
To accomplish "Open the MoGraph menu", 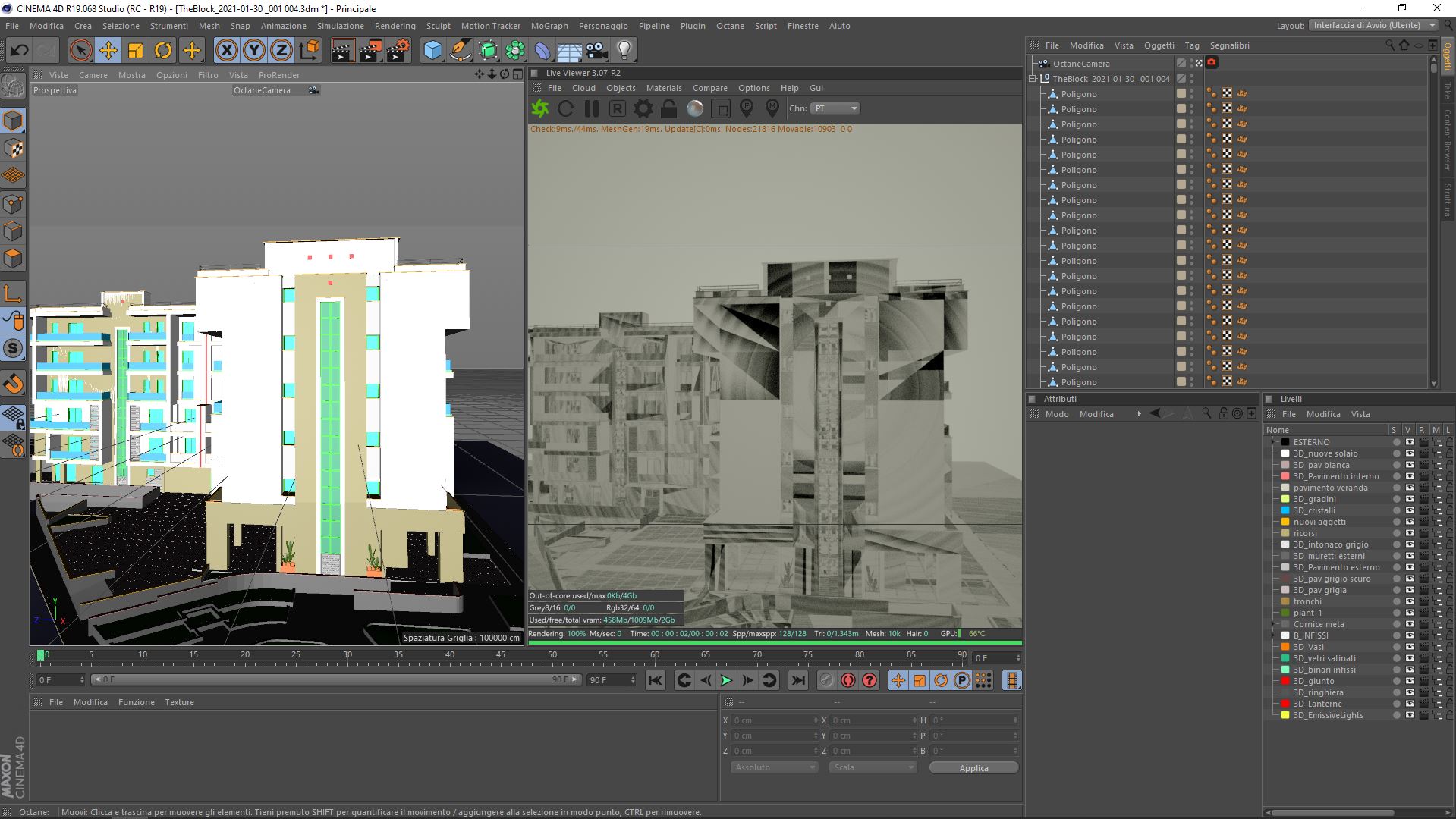I will point(549,26).
